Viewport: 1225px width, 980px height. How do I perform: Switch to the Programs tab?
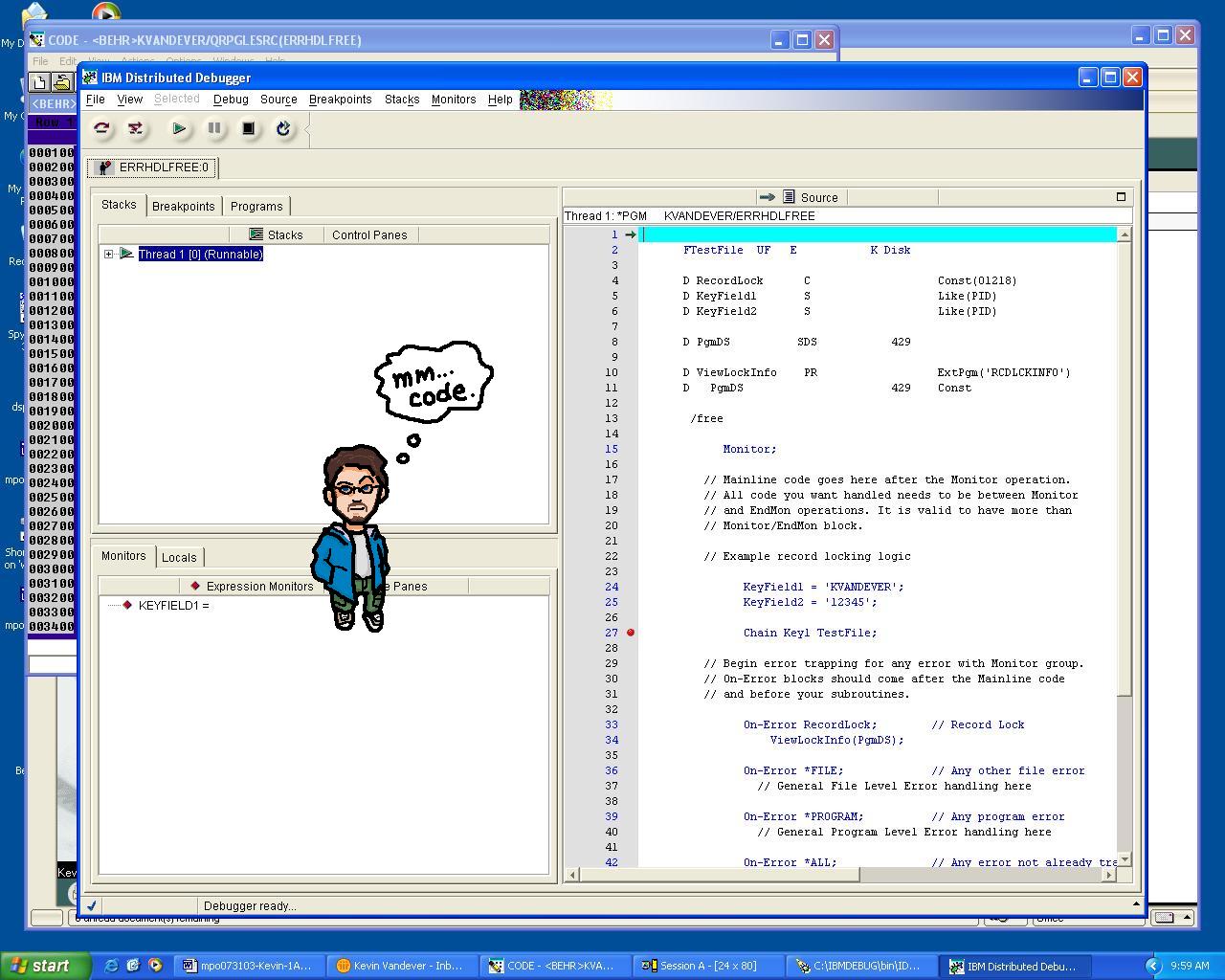tap(256, 206)
